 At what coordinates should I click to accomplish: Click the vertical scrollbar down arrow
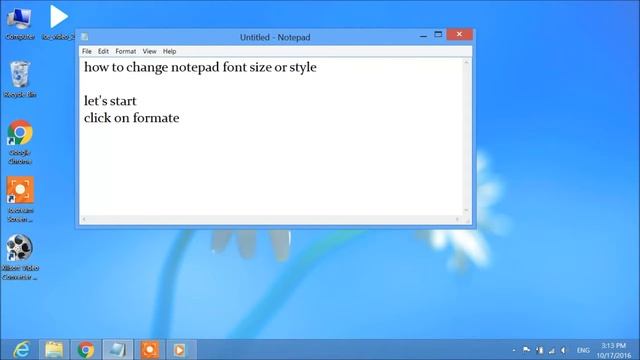(467, 211)
